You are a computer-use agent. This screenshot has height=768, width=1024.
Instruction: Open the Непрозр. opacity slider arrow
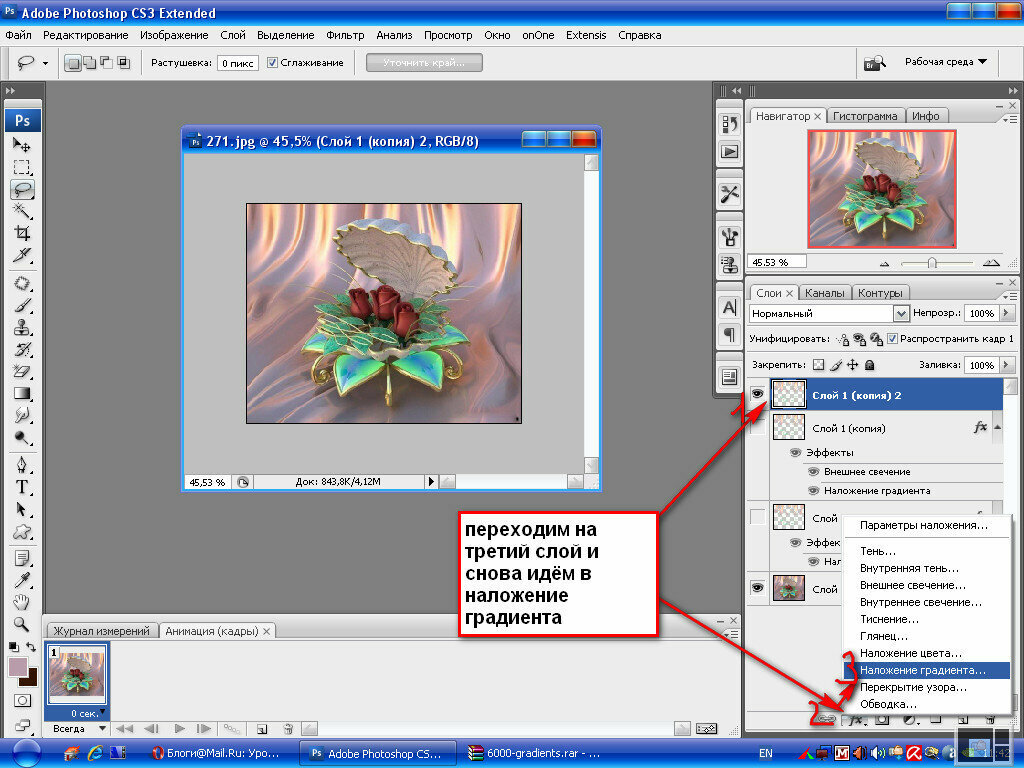[1006, 313]
